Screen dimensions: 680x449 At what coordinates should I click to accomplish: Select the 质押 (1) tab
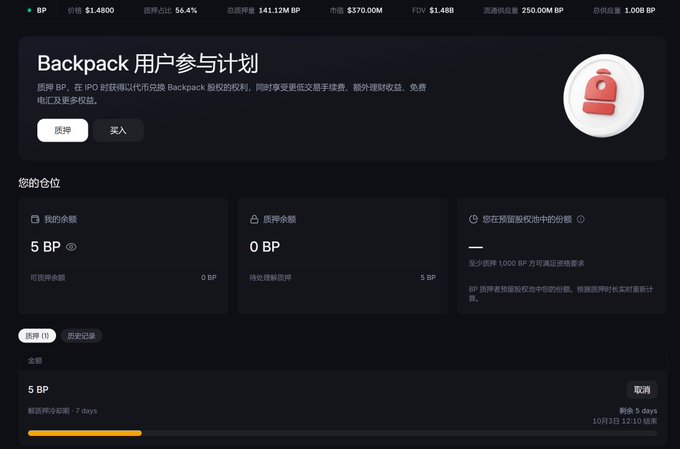pyautogui.click(x=37, y=336)
